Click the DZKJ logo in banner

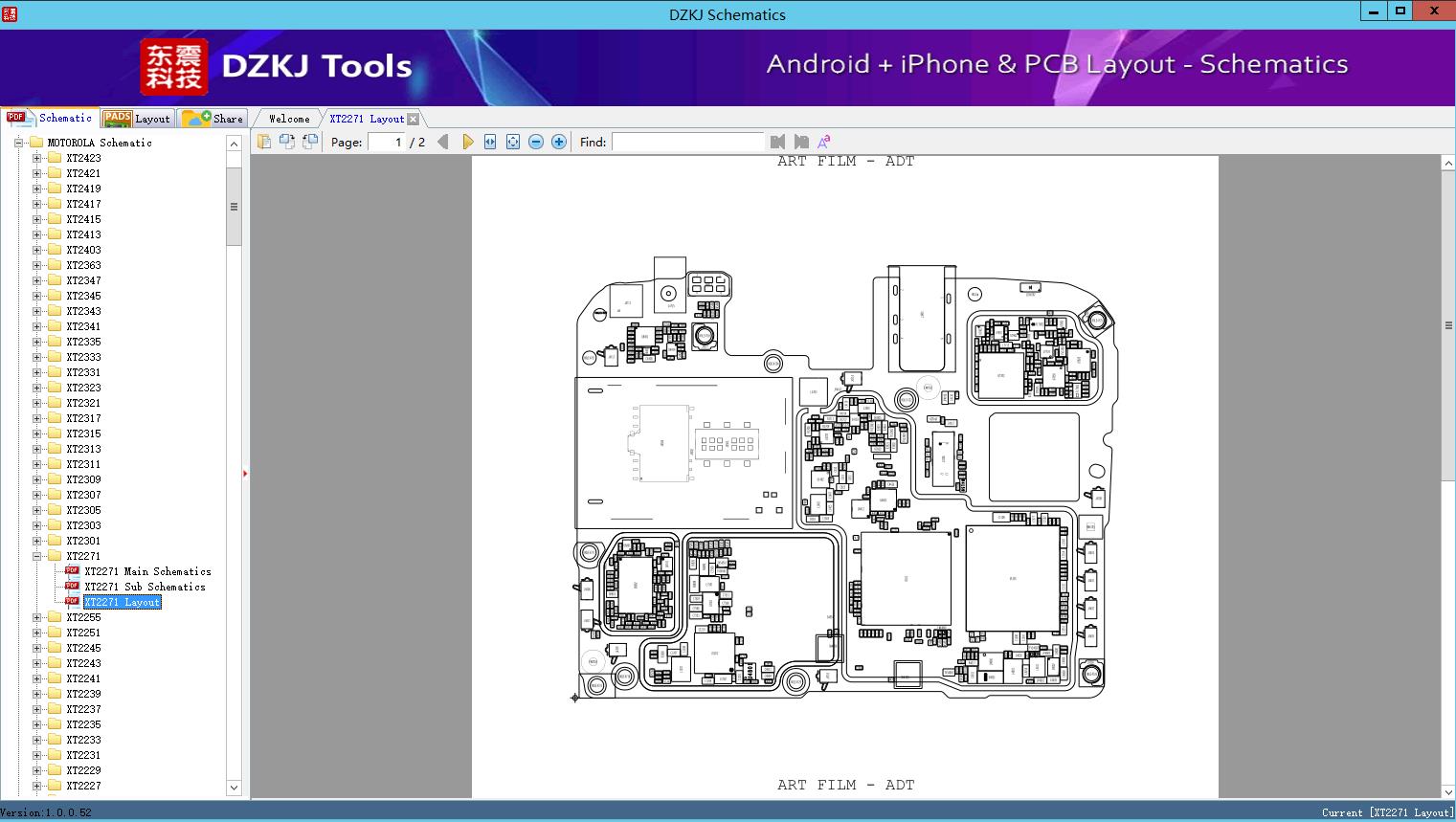pos(174,67)
